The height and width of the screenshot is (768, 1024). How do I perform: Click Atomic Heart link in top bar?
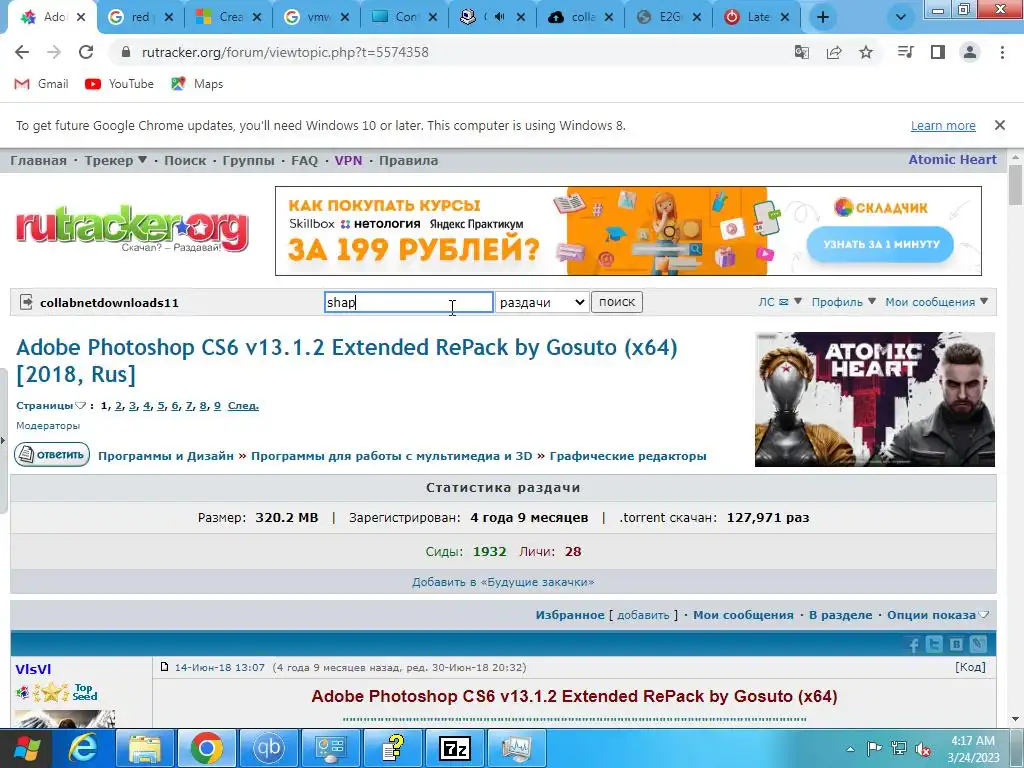point(952,159)
